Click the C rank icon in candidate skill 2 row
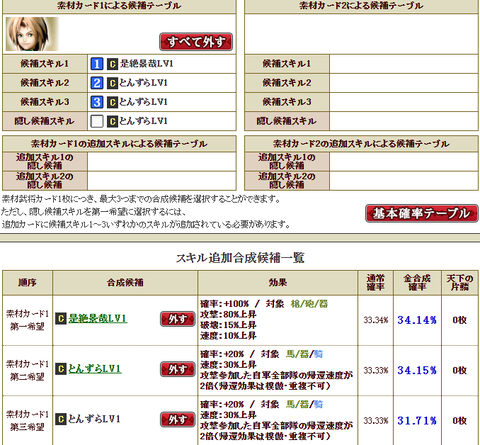Screen dimensions: 480x445 click(112, 83)
